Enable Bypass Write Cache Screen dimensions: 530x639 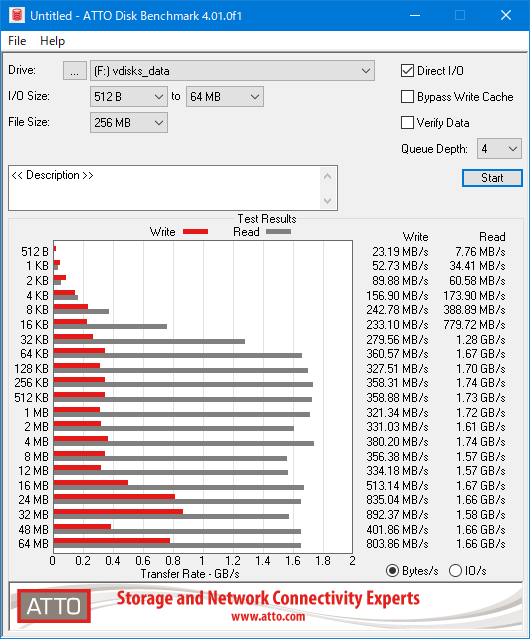pyautogui.click(x=407, y=97)
